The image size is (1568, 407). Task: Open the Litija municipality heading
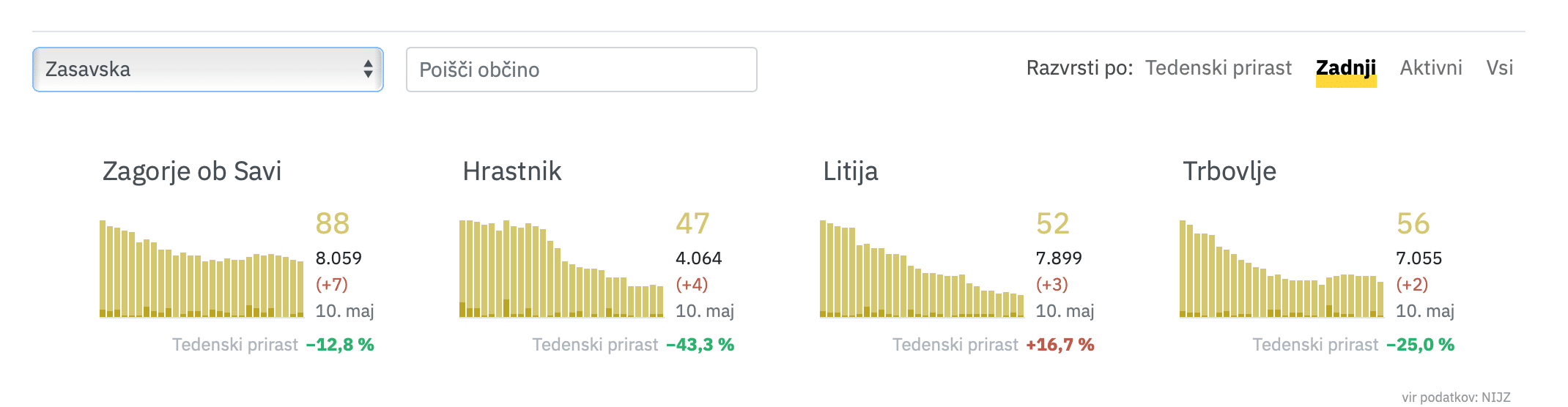tap(850, 171)
